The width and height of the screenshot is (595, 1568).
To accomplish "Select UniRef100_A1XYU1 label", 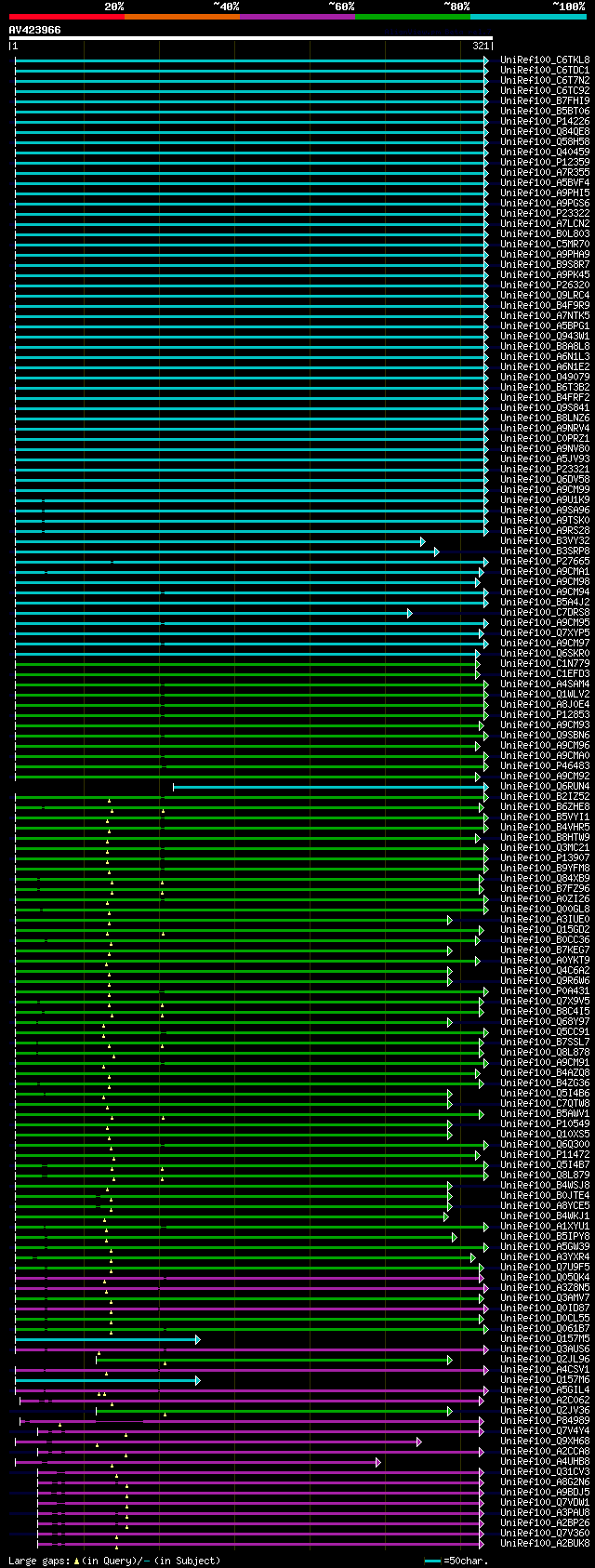I will 545,1226.
